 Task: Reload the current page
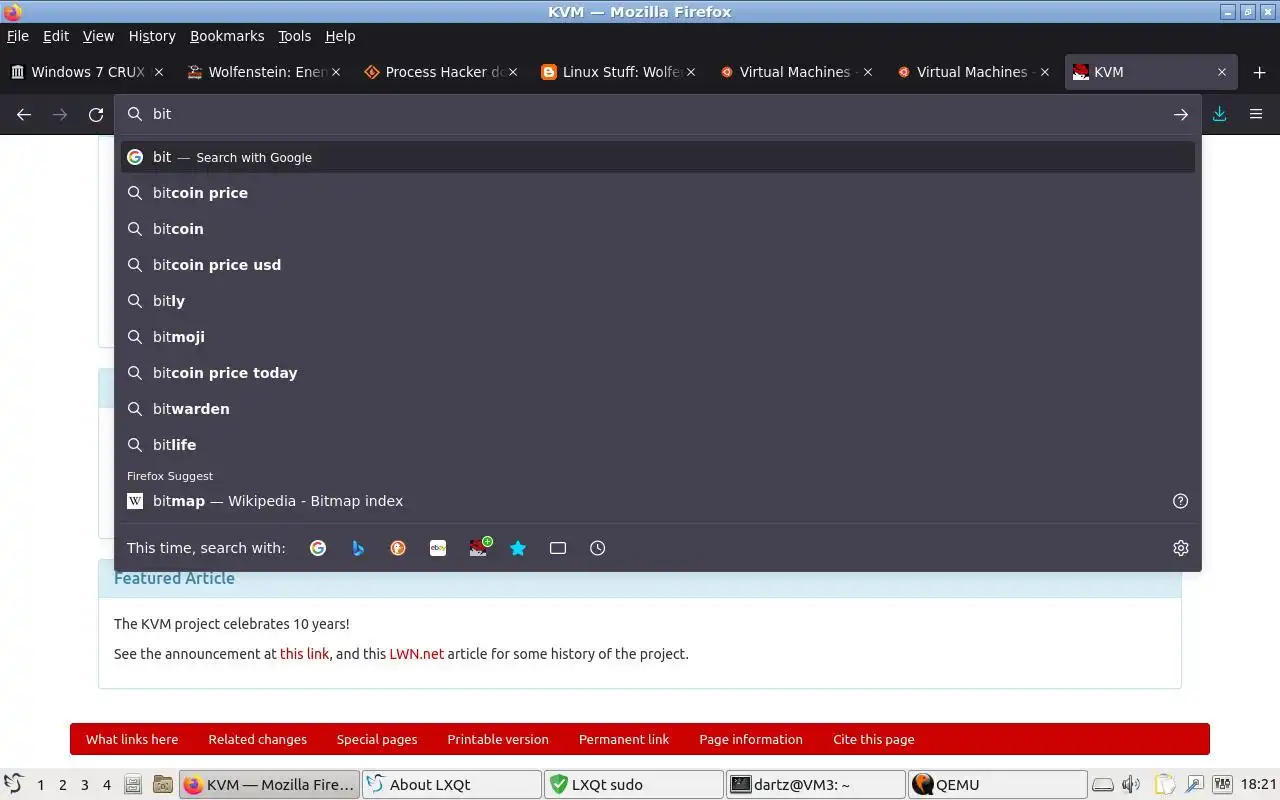[x=96, y=115]
